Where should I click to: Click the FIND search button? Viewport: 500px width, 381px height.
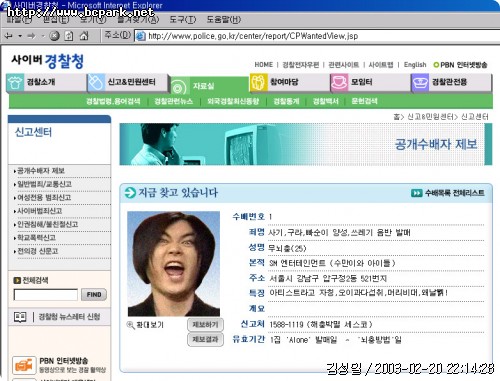94,295
